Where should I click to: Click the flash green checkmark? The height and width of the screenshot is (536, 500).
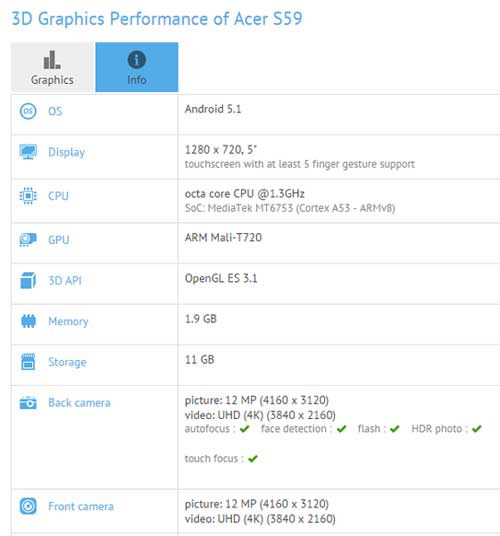(395, 429)
